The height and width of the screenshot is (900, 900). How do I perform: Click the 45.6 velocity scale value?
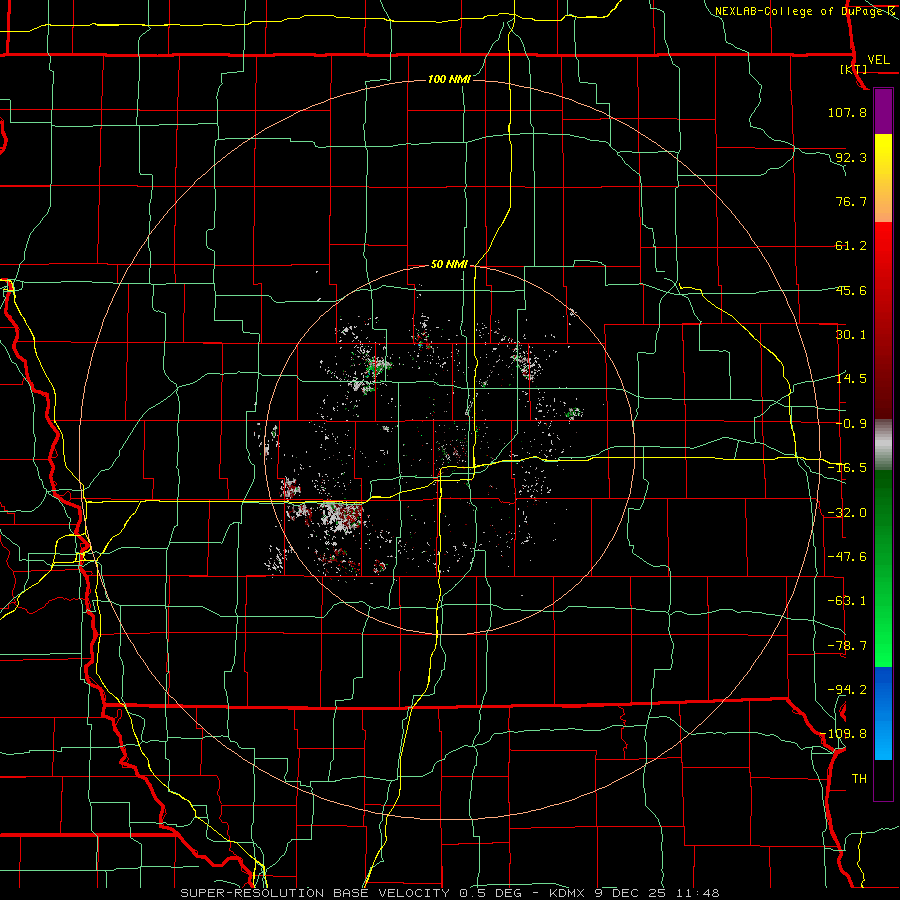tap(851, 290)
